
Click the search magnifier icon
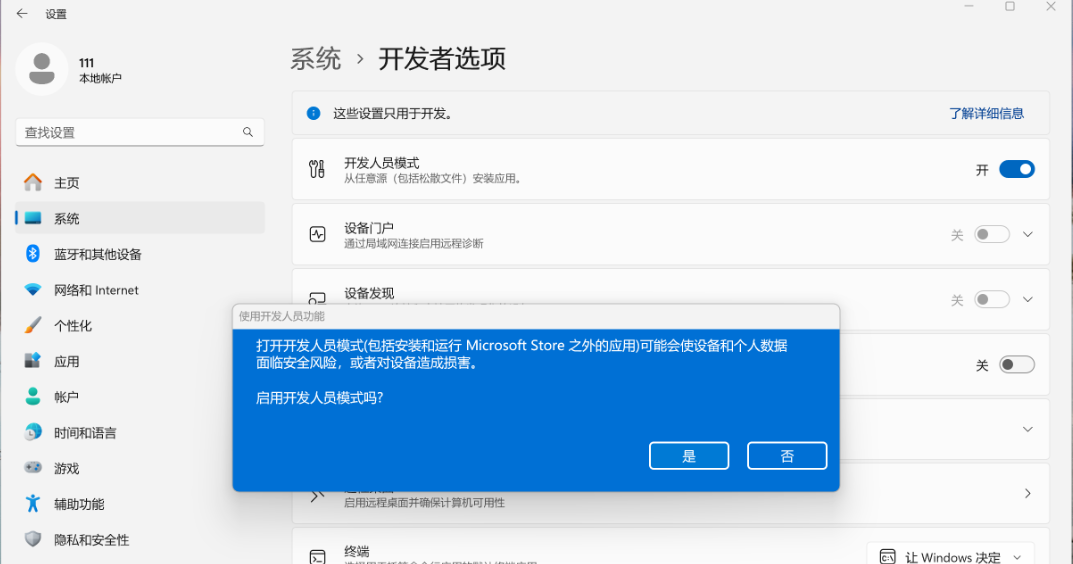coord(248,132)
